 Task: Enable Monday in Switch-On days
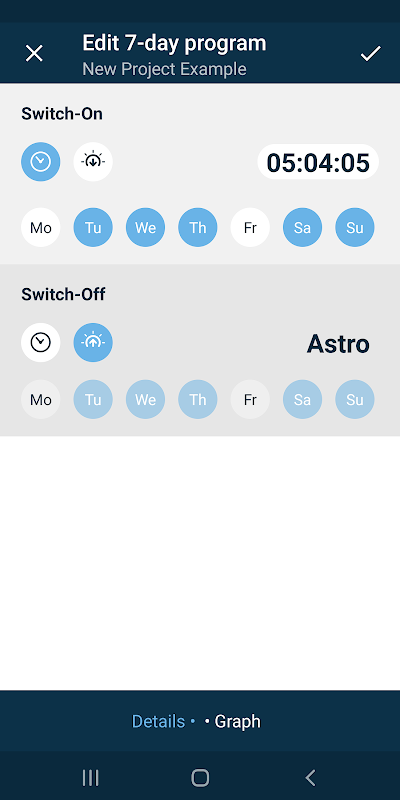(x=41, y=227)
